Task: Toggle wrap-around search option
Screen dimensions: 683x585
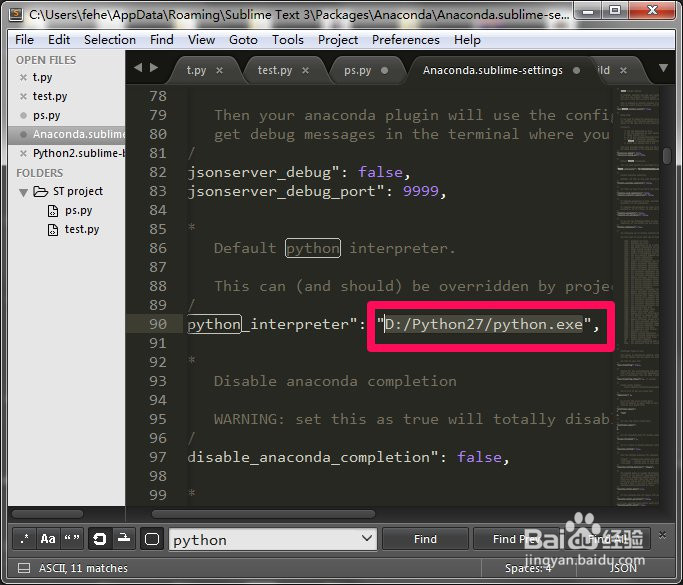Action: tap(100, 539)
